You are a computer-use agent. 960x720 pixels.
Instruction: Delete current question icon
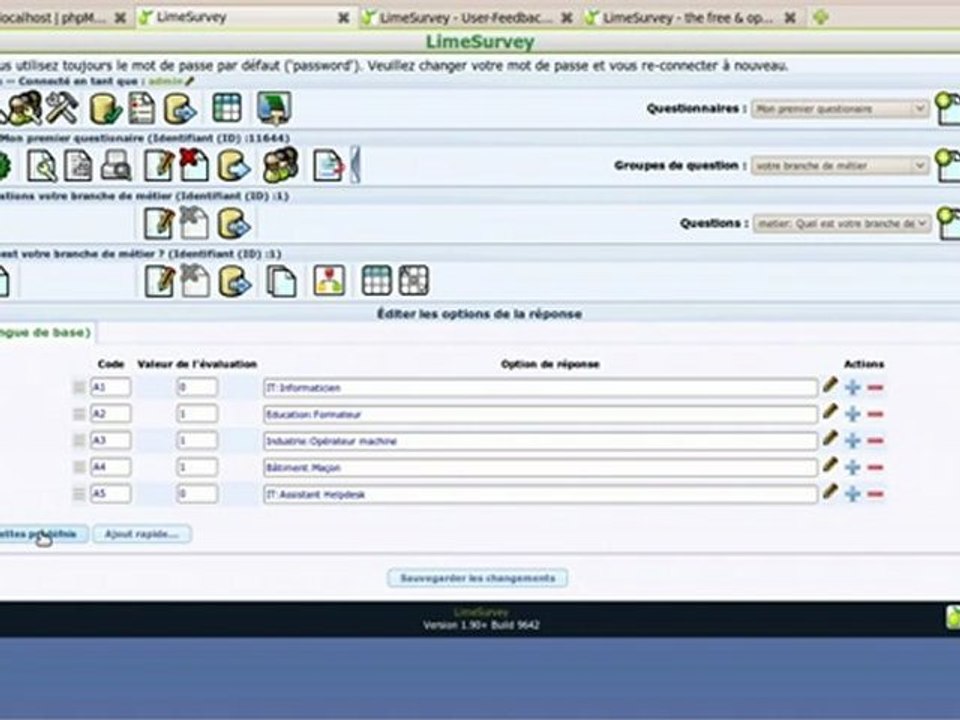[x=195, y=280]
